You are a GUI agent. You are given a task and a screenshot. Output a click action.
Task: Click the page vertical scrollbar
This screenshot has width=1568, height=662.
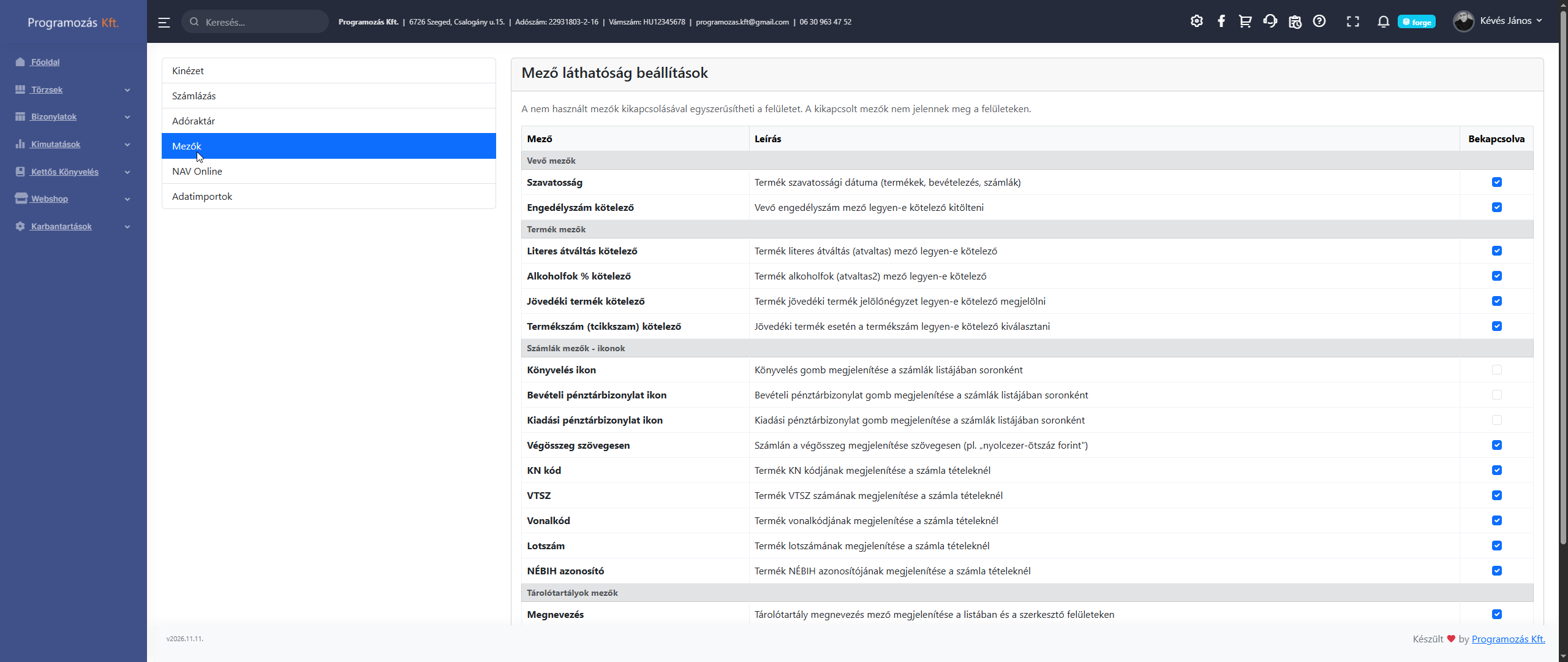(x=1562, y=276)
